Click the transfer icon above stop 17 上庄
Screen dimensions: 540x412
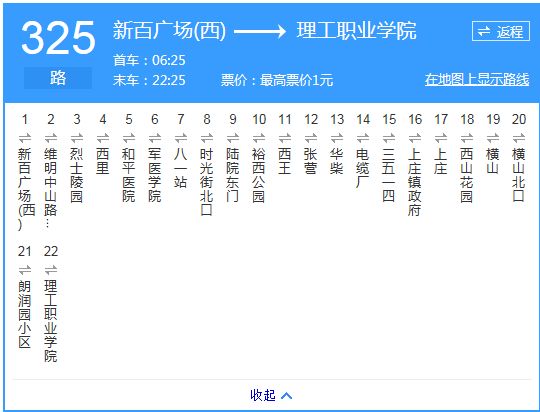(441, 138)
